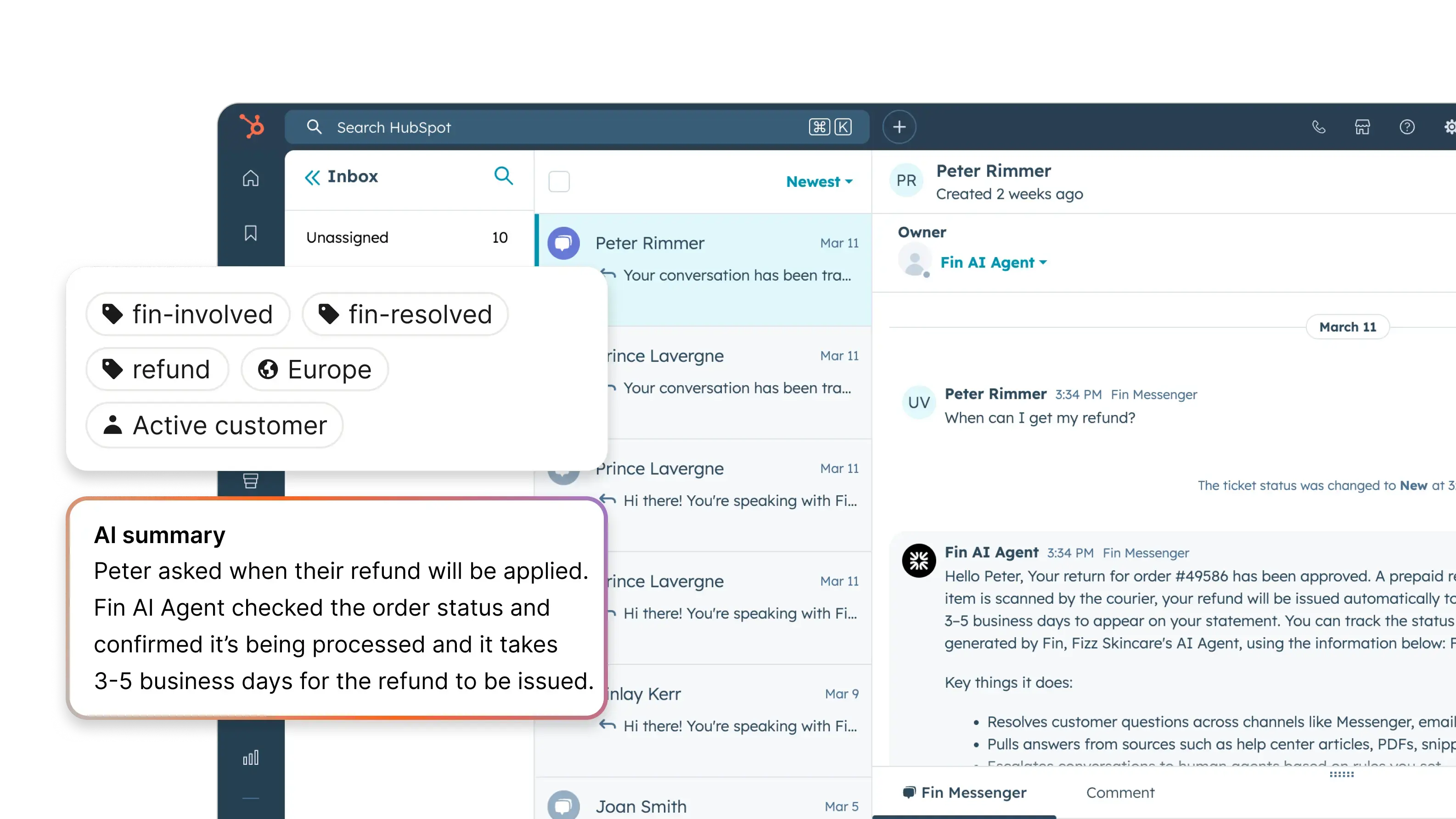1456x819 pixels.
Task: Click the Active customer tag
Action: pos(214,425)
